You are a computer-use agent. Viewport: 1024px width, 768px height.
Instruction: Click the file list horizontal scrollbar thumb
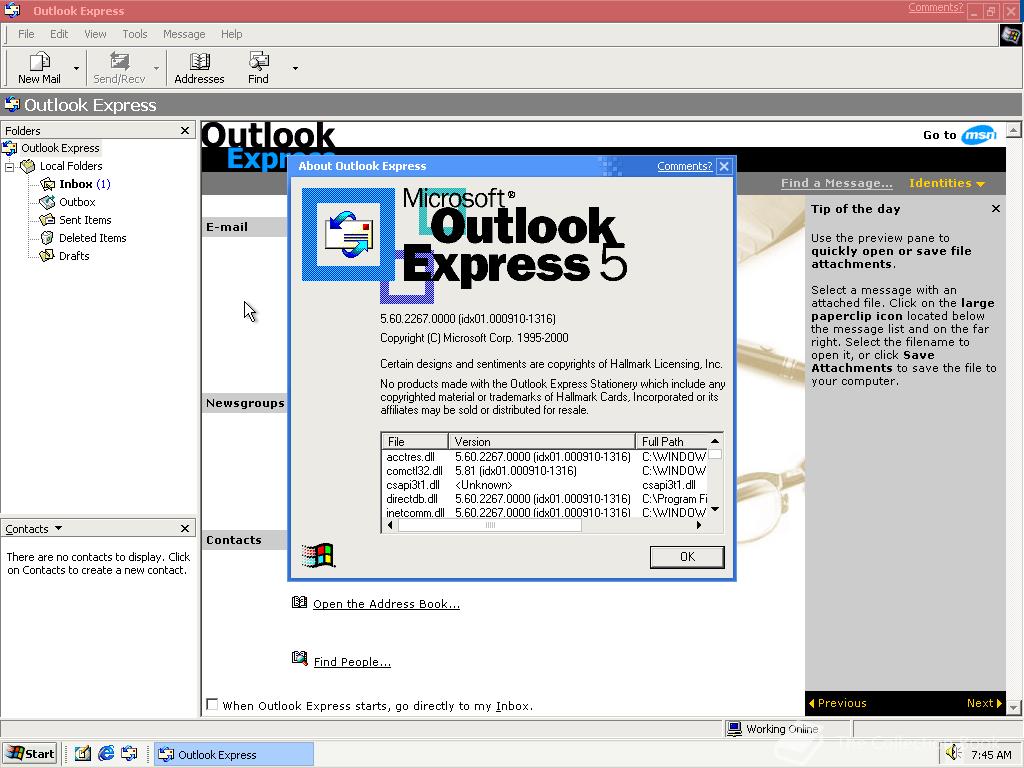[490, 525]
